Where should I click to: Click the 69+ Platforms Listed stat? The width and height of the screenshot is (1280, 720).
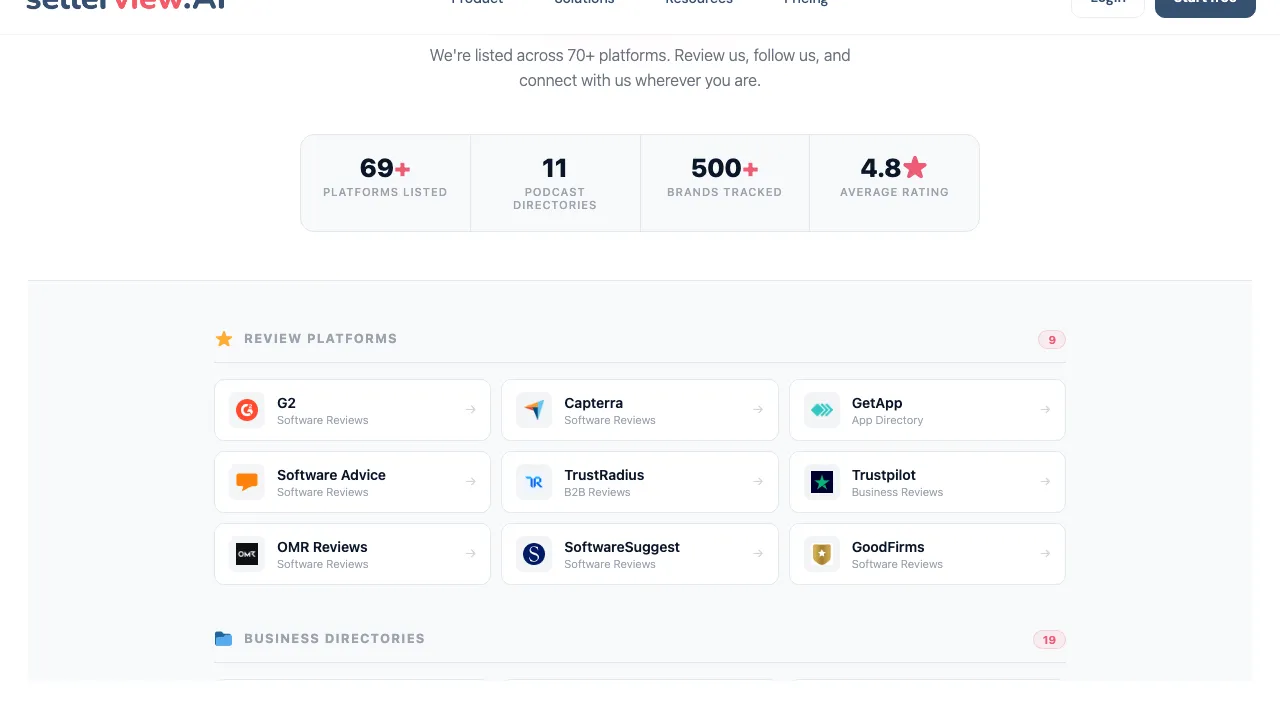point(385,183)
